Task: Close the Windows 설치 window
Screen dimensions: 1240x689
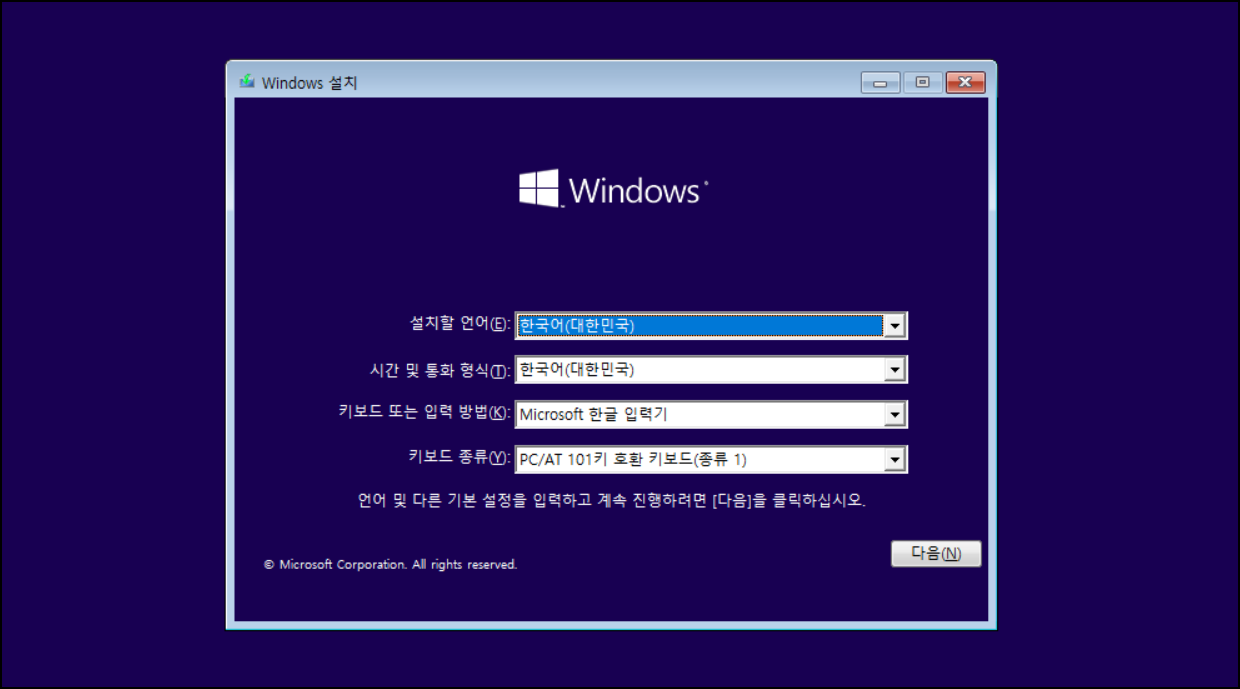Action: pos(965,83)
